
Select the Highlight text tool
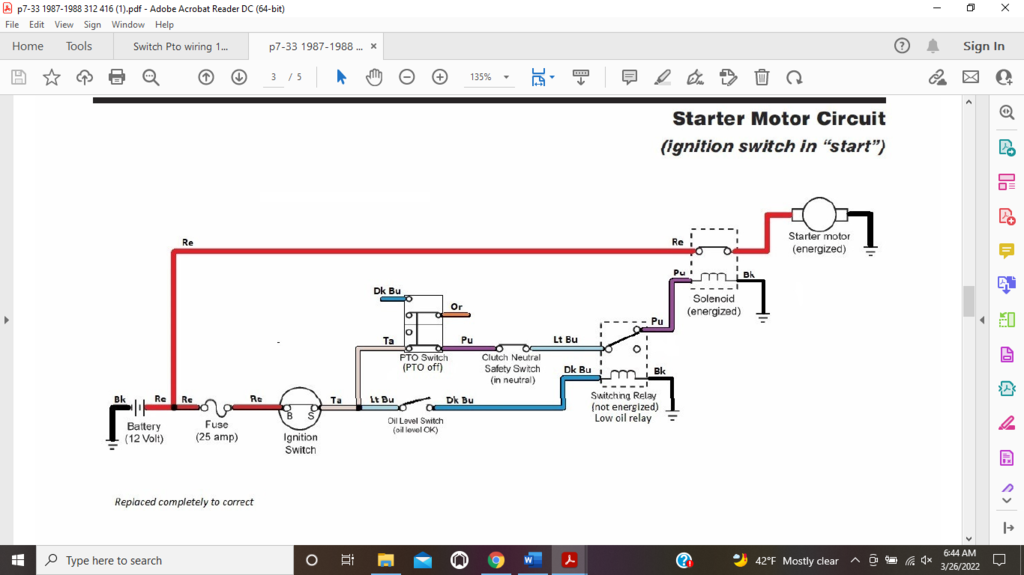click(662, 77)
